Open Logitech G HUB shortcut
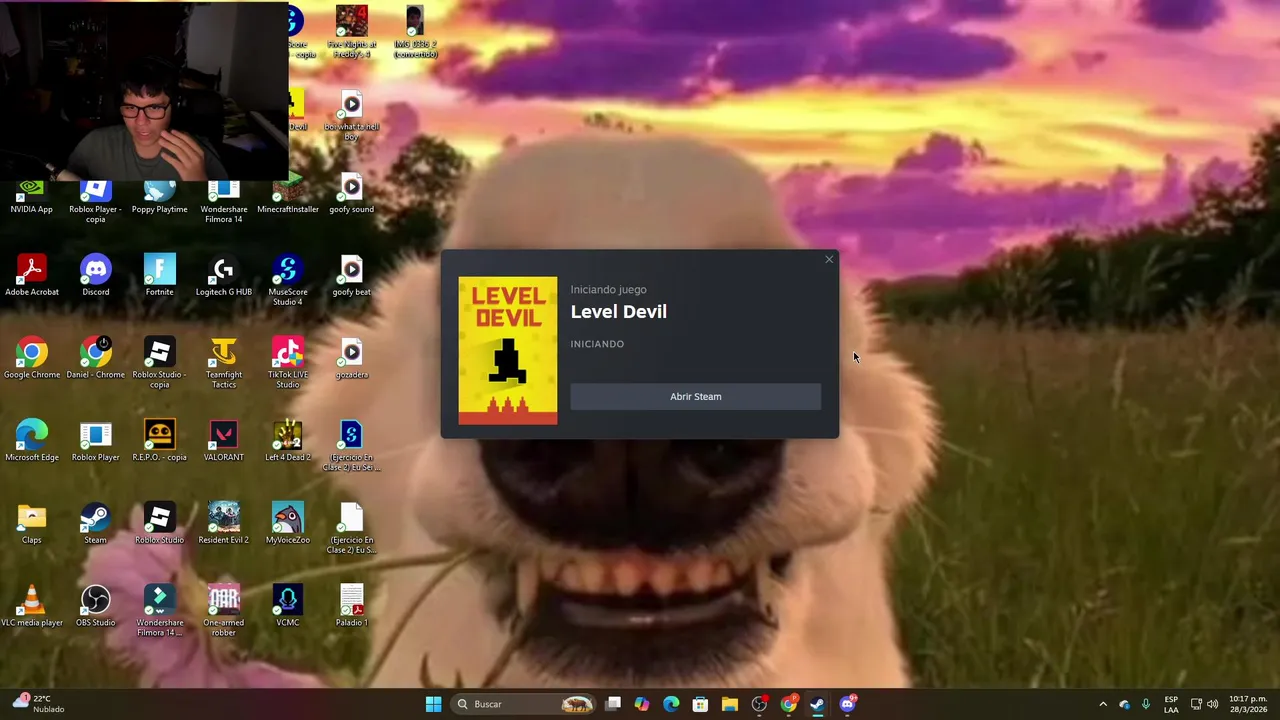 (224, 277)
